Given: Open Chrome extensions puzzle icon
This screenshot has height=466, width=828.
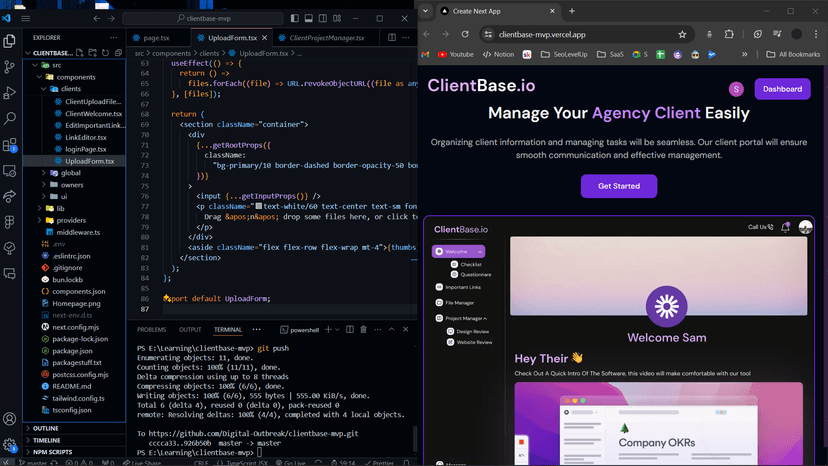Looking at the screenshot, I should [729, 34].
